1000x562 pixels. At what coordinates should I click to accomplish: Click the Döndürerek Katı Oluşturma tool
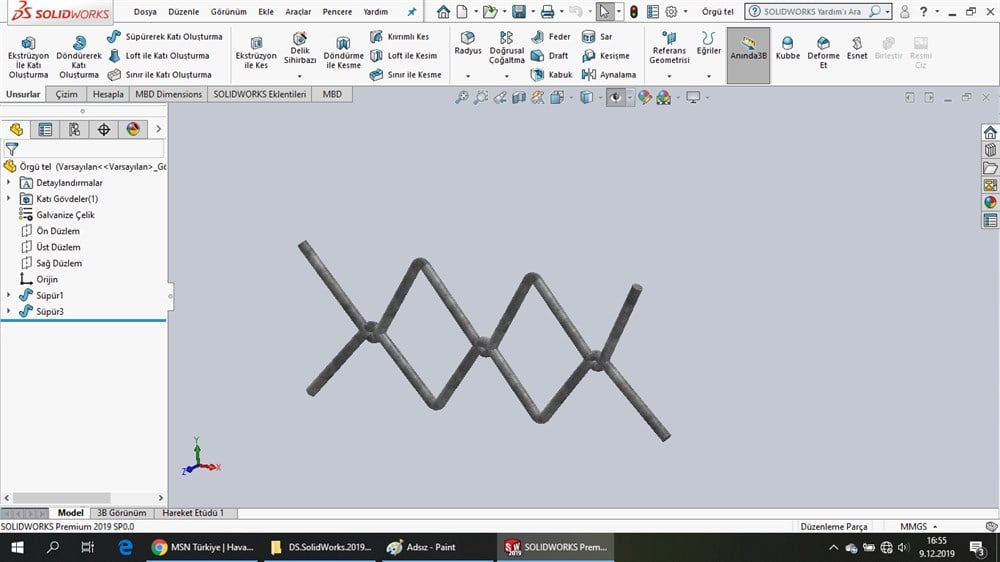(x=79, y=57)
